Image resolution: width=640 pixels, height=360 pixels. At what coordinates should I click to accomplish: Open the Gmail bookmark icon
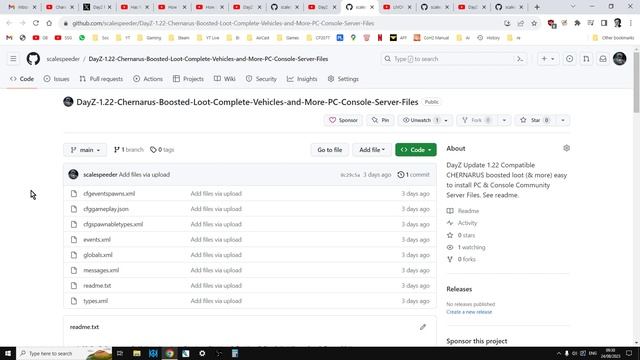coord(9,38)
